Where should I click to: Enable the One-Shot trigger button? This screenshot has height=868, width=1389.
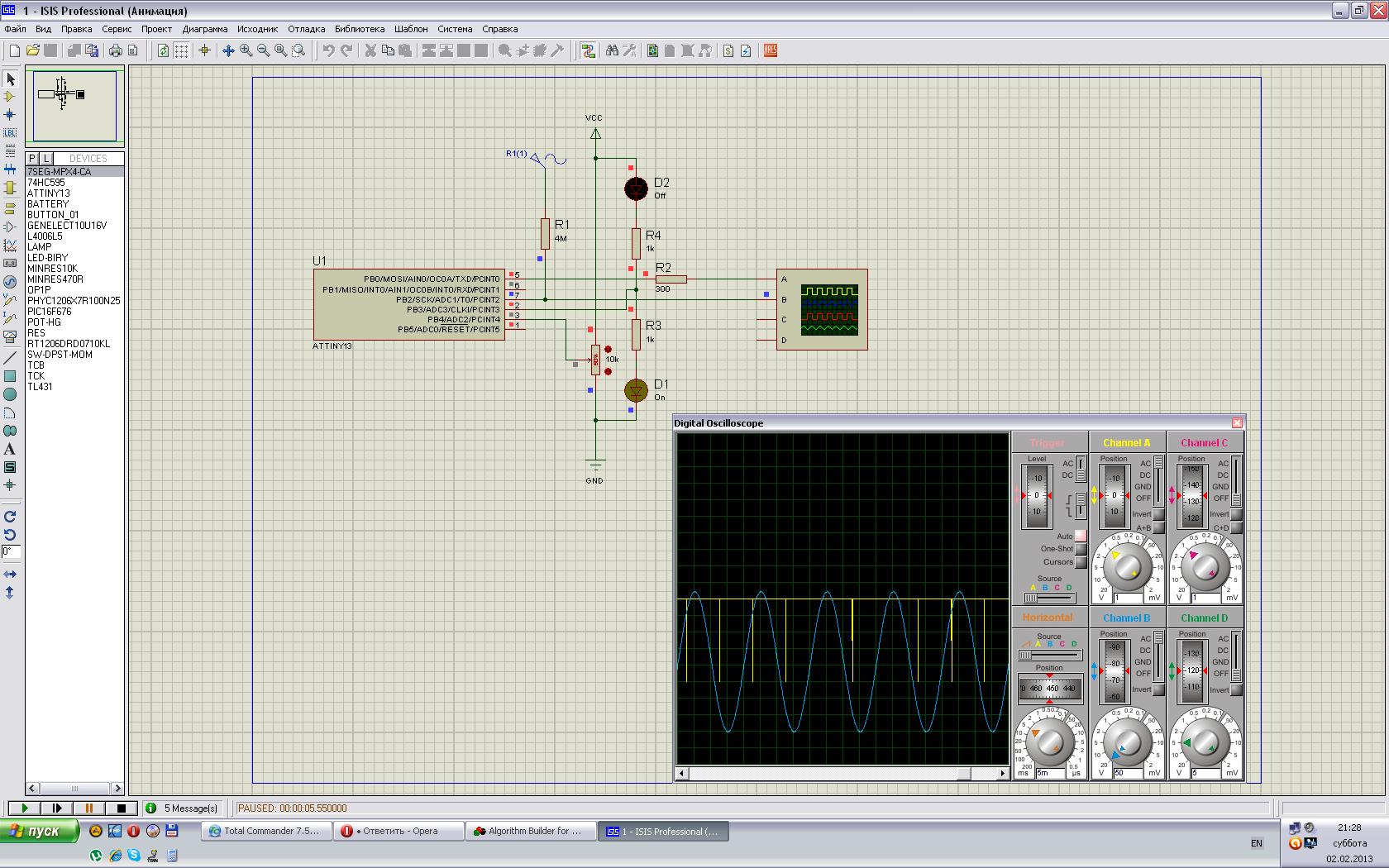[1081, 549]
